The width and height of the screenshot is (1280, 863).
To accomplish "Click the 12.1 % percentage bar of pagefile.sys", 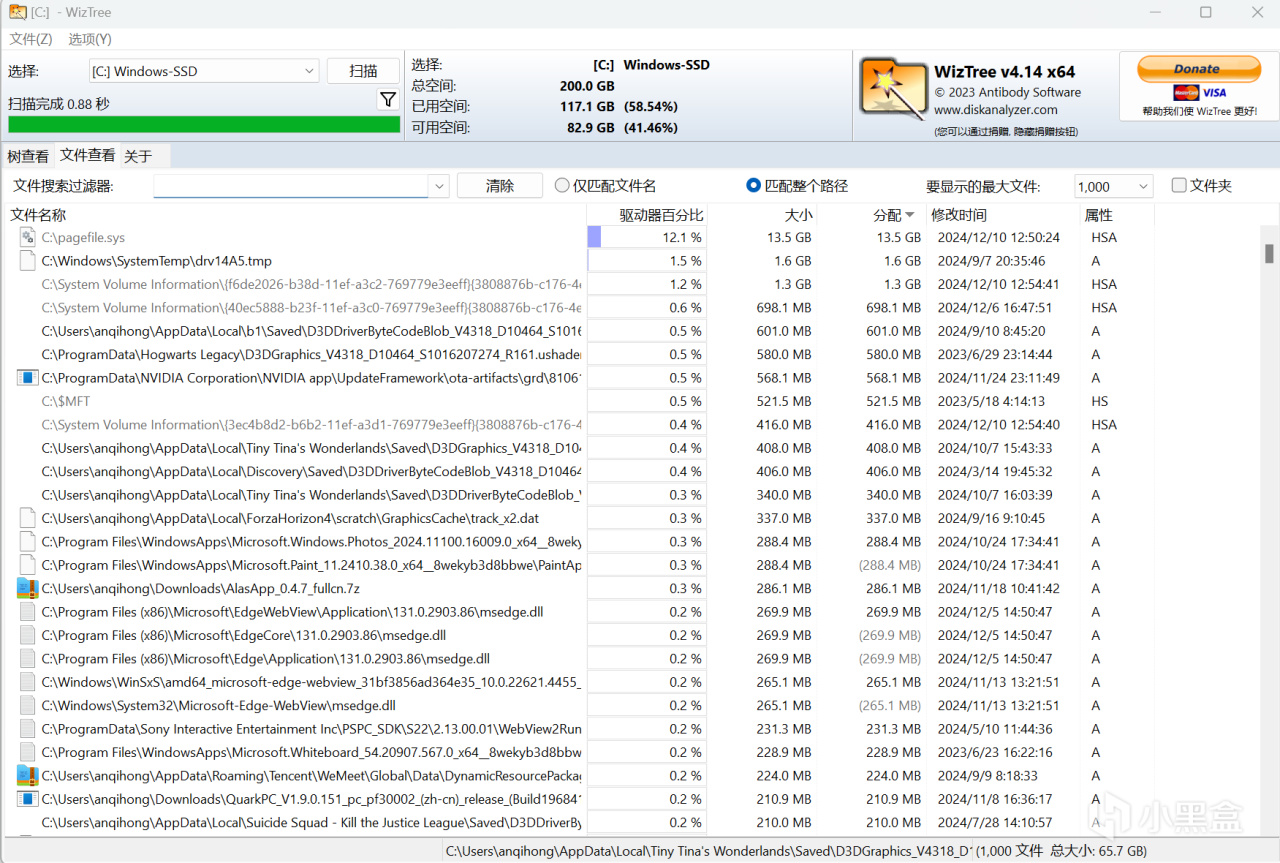I will [646, 237].
